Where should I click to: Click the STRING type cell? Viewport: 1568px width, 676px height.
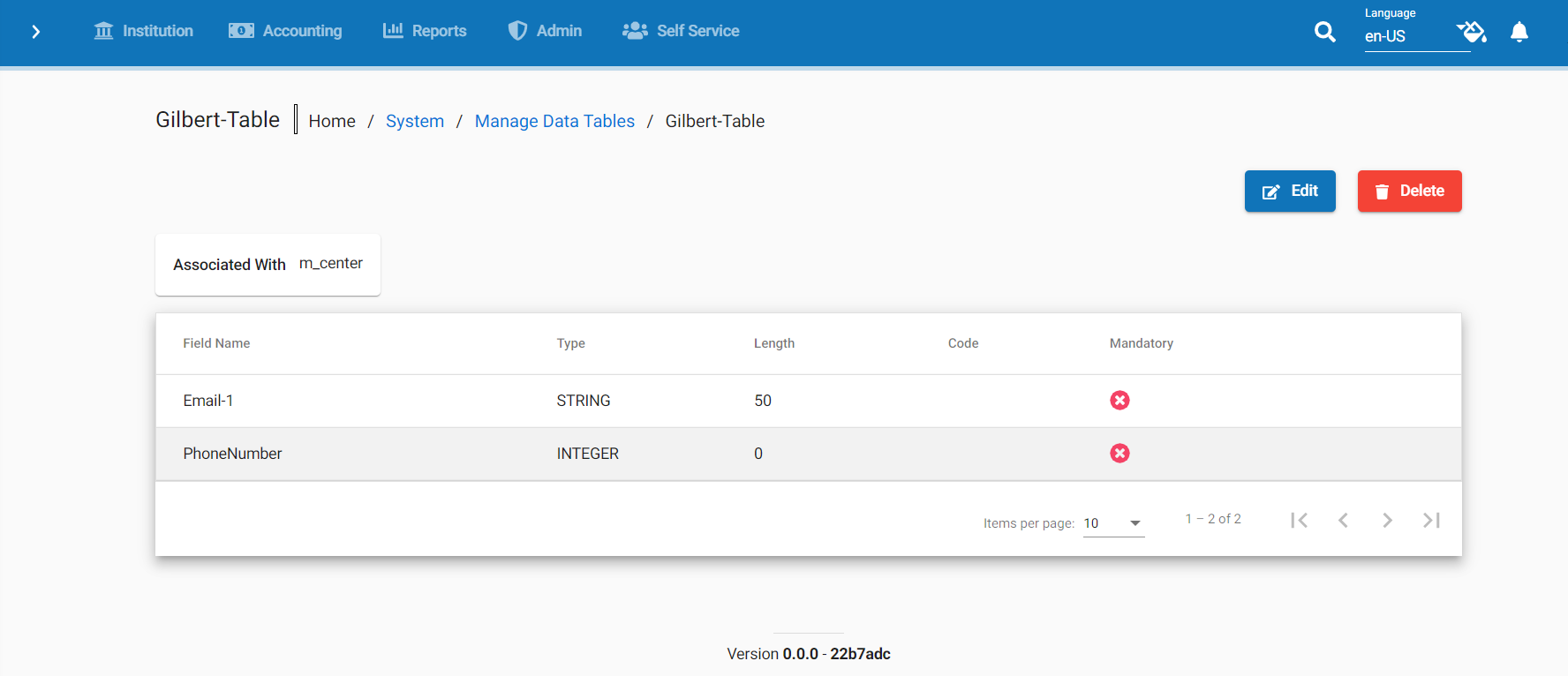pyautogui.click(x=584, y=401)
